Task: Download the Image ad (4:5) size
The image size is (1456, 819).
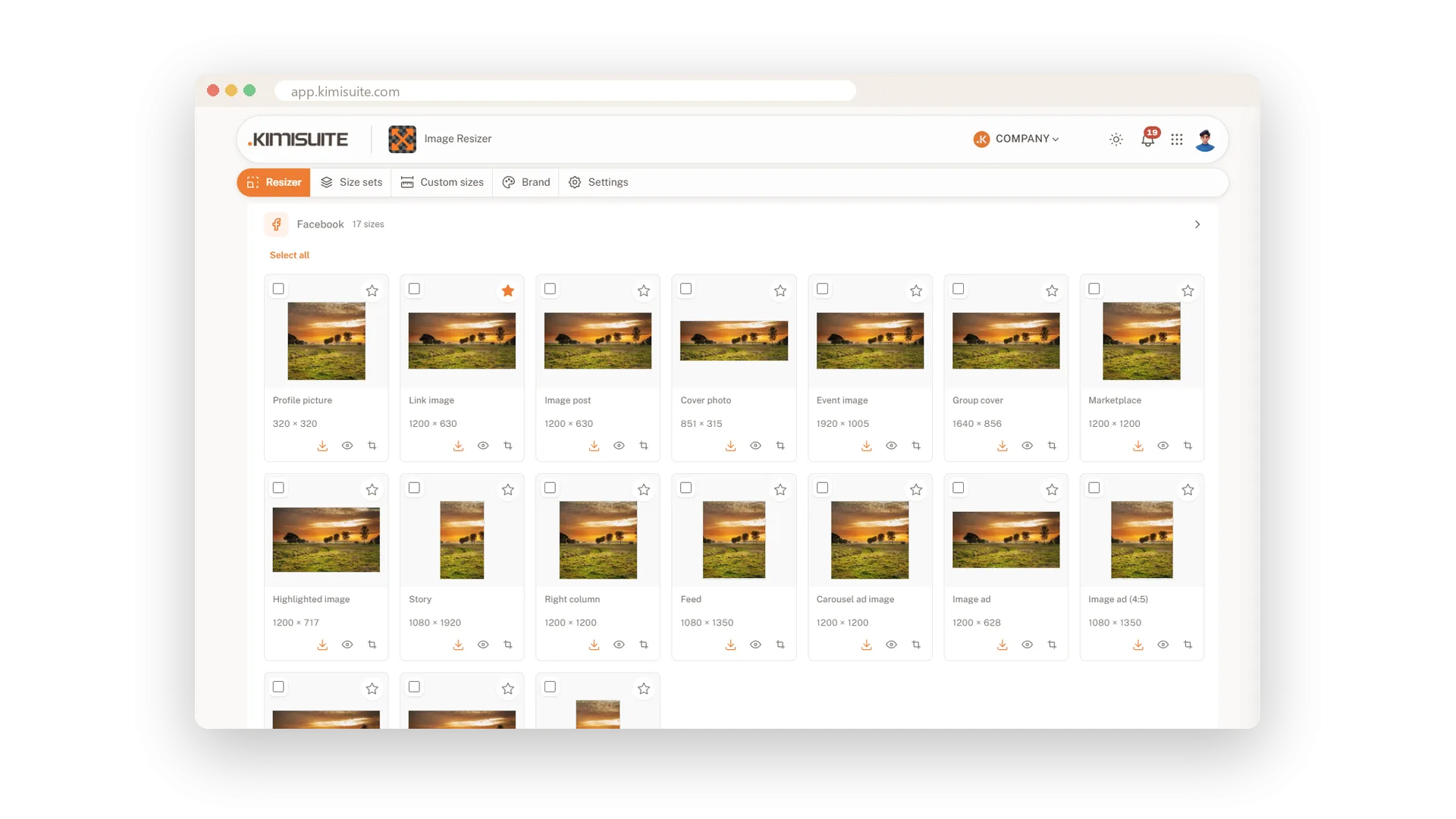Action: [x=1138, y=645]
